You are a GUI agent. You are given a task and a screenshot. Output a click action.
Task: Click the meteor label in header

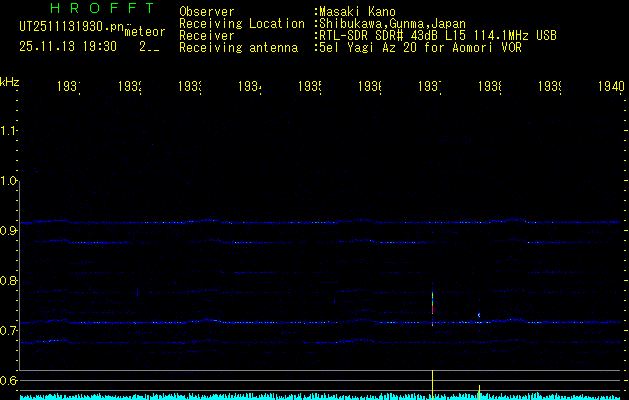click(145, 32)
